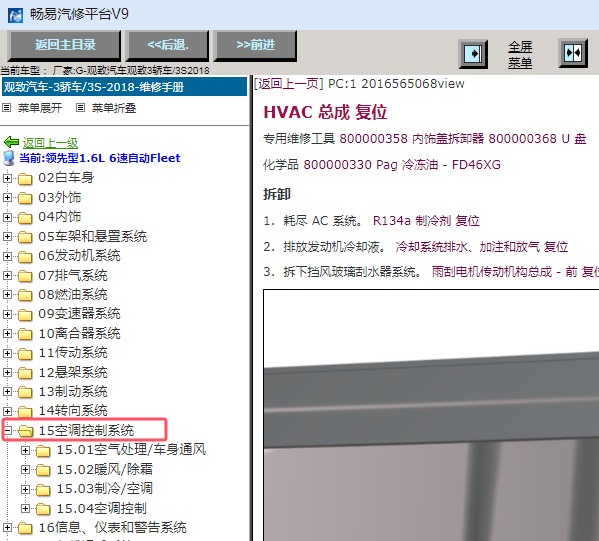The width and height of the screenshot is (599, 541).
Task: Click the [返回上一页] link in the content pane
Action: coord(289,84)
